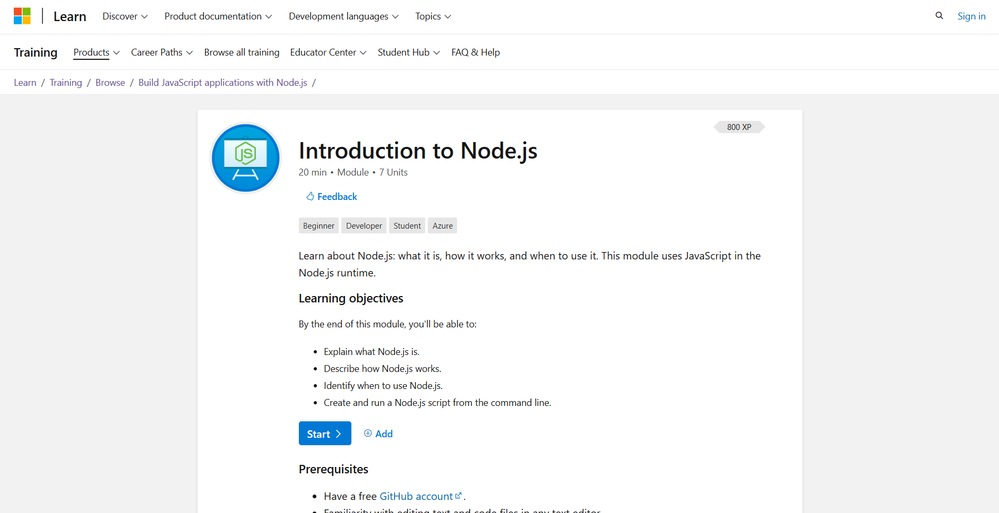Open the search magnifier icon

click(939, 16)
